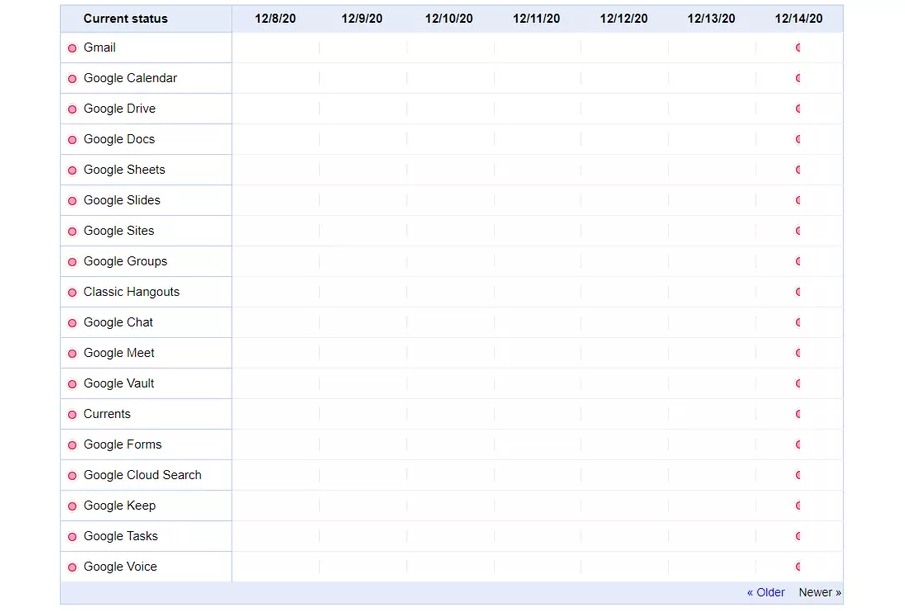This screenshot has height=611, width=905.
Task: Click the Currents status dot
Action: pos(72,415)
